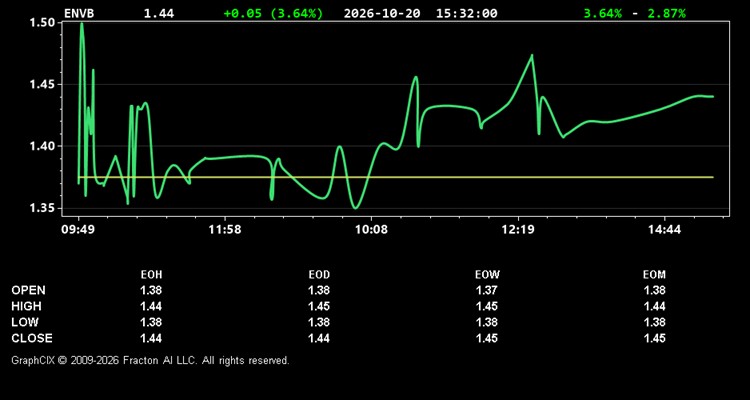Select the EOW close value 1.45
Image resolution: width=750 pixels, height=400 pixels.
(487, 338)
